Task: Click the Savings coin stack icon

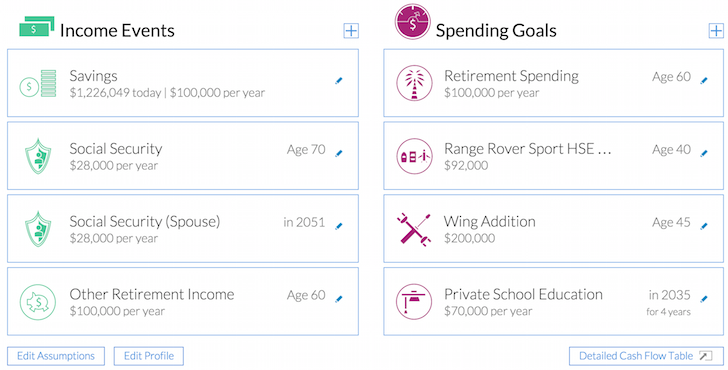Action: tap(38, 84)
